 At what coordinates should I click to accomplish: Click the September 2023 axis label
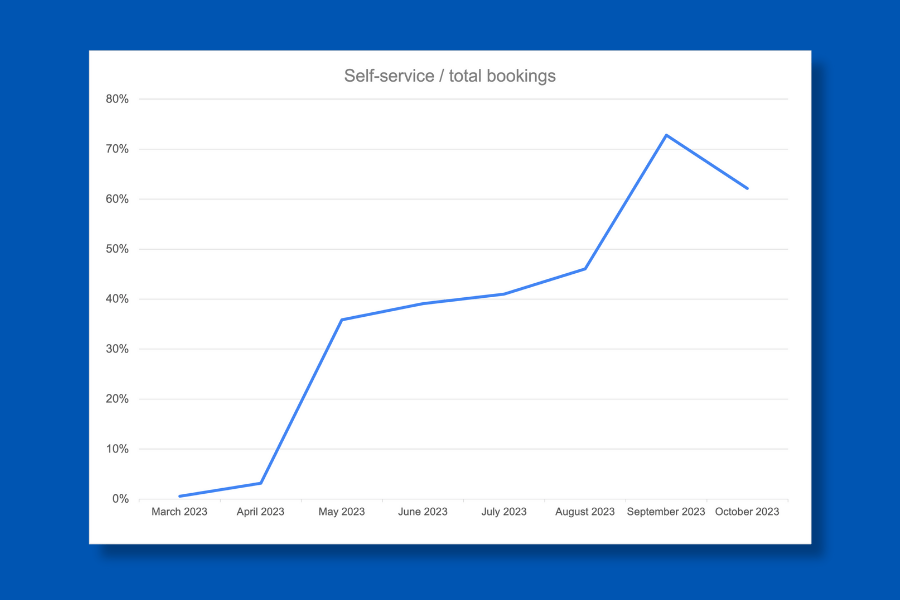[x=665, y=511]
